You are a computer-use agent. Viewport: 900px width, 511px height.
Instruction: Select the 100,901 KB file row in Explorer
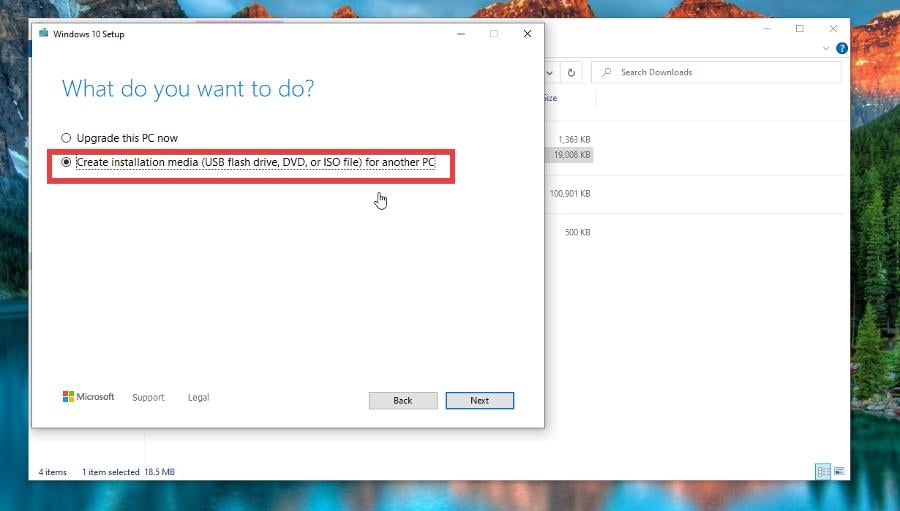pos(568,193)
